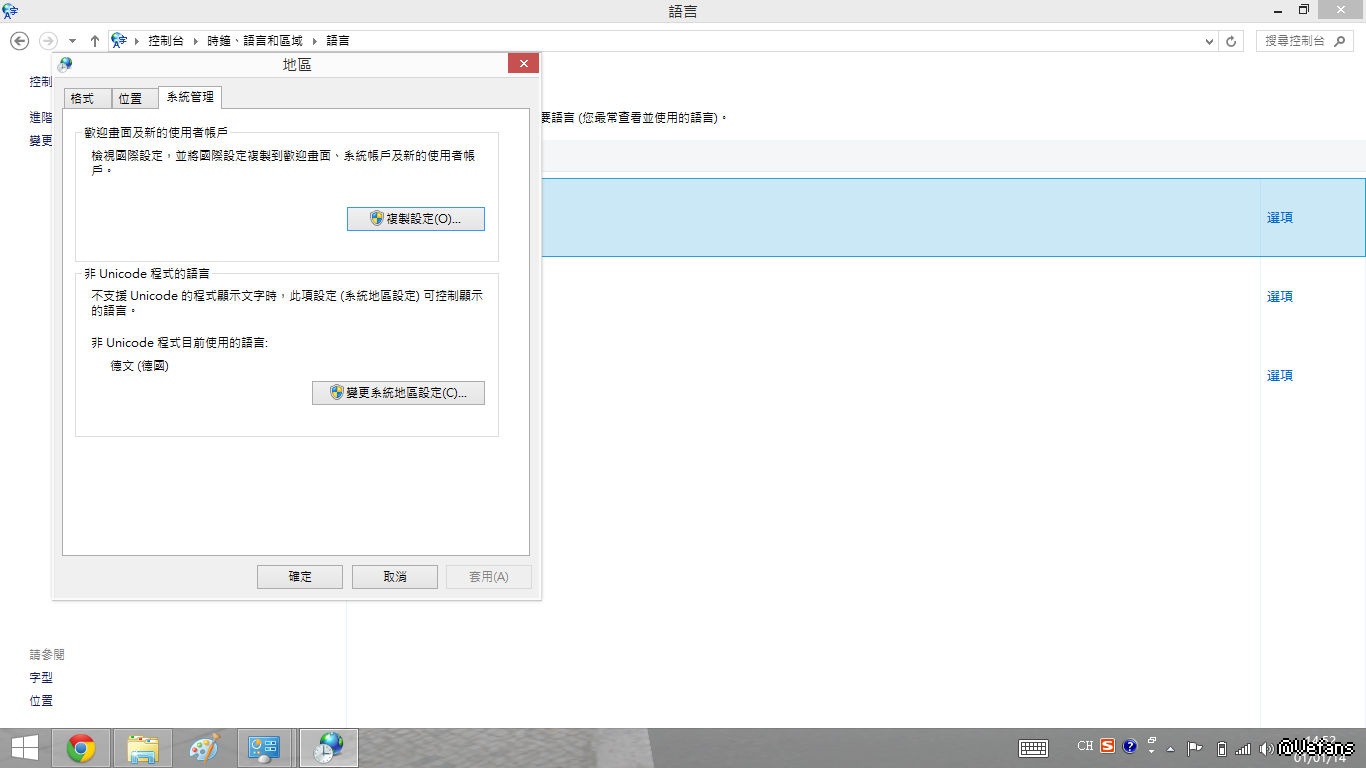This screenshot has width=1366, height=768.
Task: Click the 語言 window title bar icon
Action: coord(10,11)
